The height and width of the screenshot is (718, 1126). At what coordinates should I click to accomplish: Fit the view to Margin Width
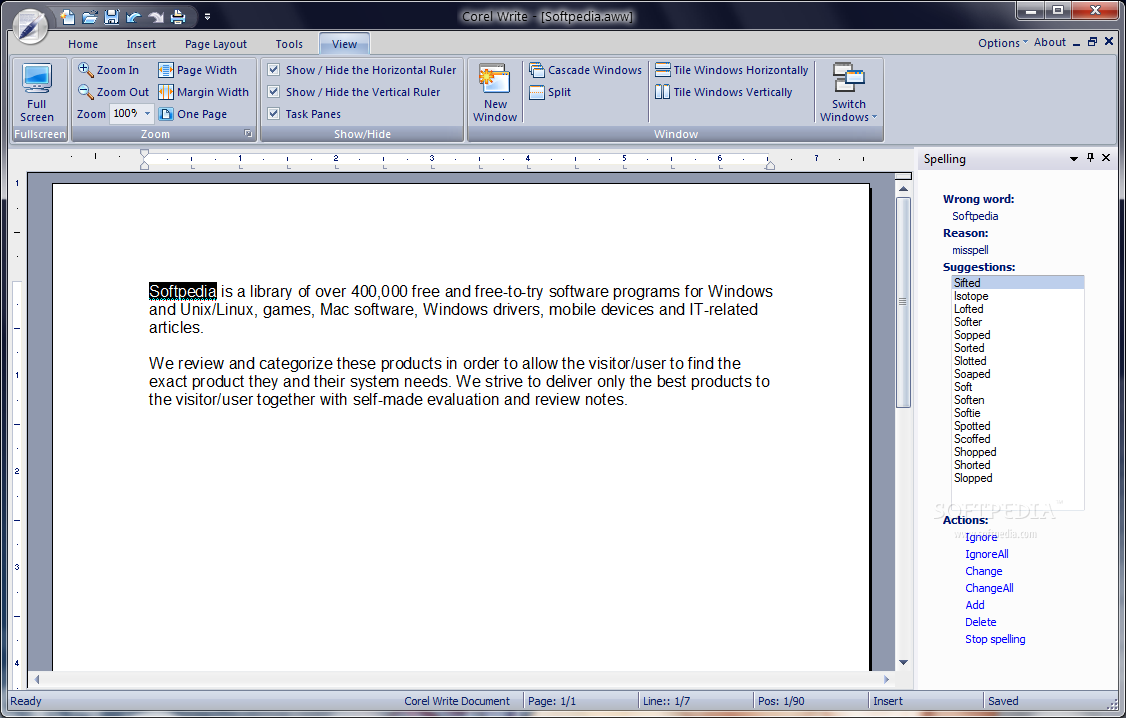(204, 92)
